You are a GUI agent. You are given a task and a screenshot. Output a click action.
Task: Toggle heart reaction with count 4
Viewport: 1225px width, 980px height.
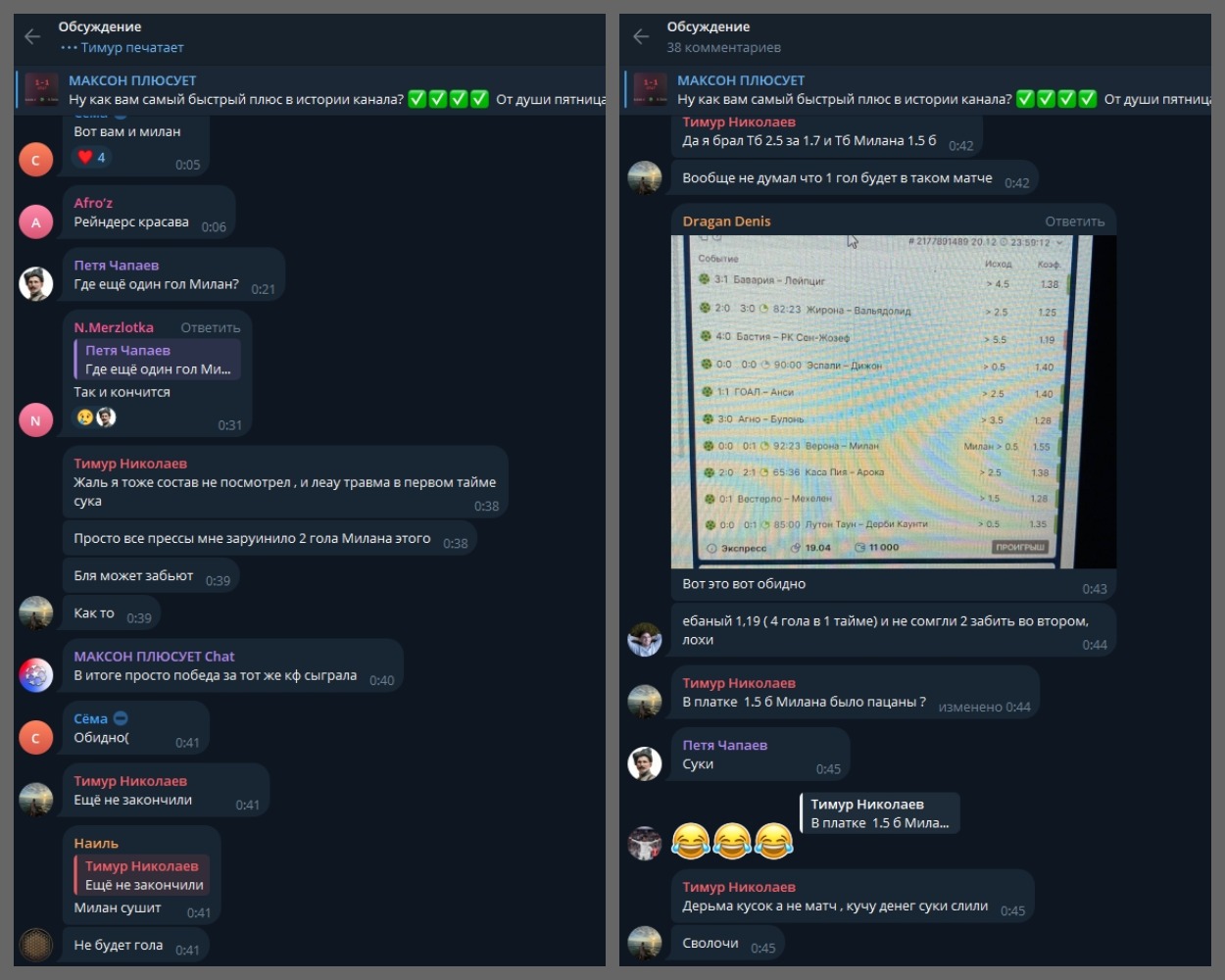91,157
